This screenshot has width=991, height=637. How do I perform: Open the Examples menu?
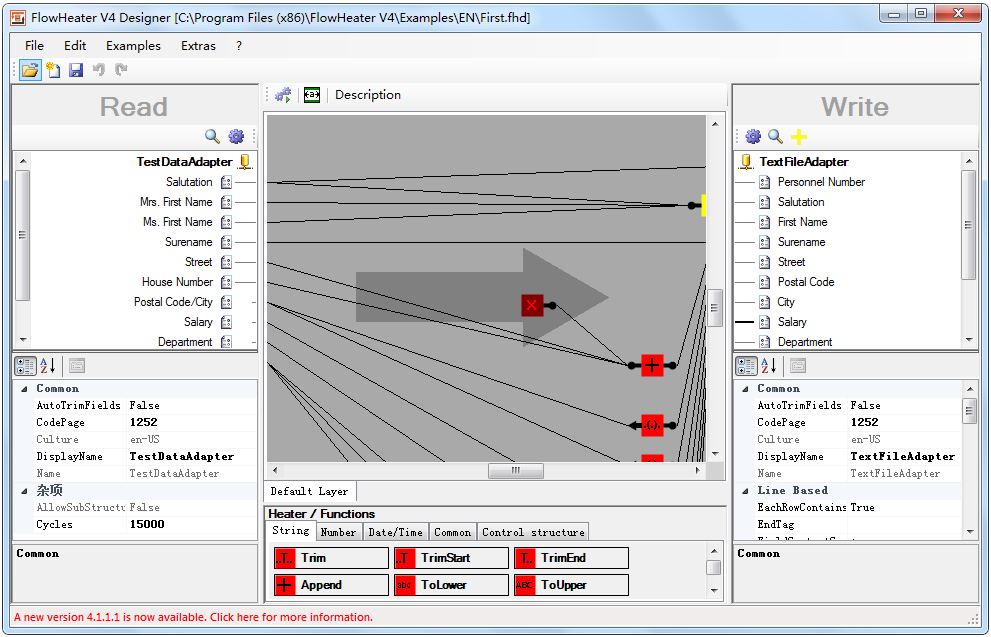tap(133, 46)
